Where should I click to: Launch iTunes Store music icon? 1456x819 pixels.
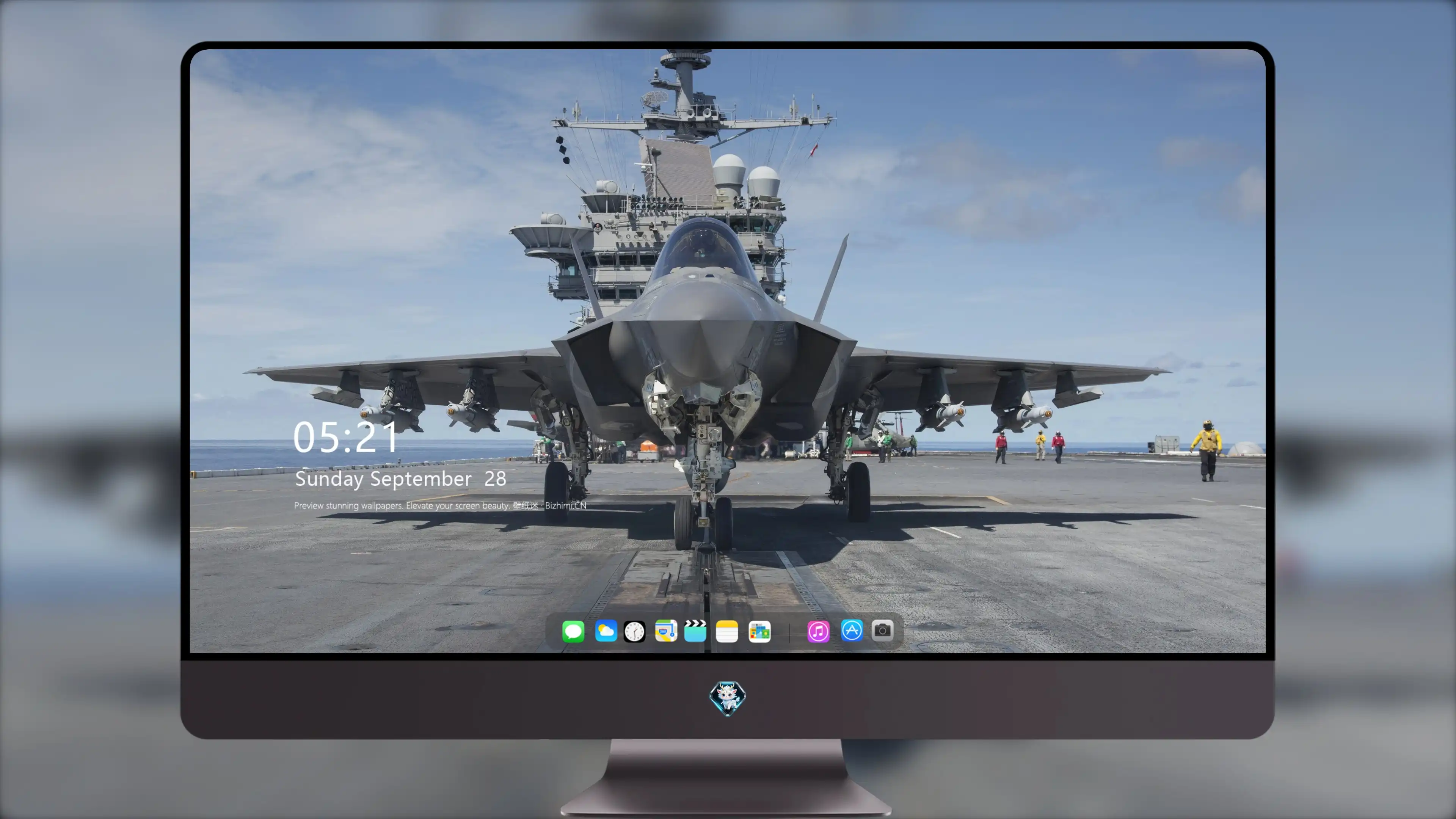coord(819,631)
